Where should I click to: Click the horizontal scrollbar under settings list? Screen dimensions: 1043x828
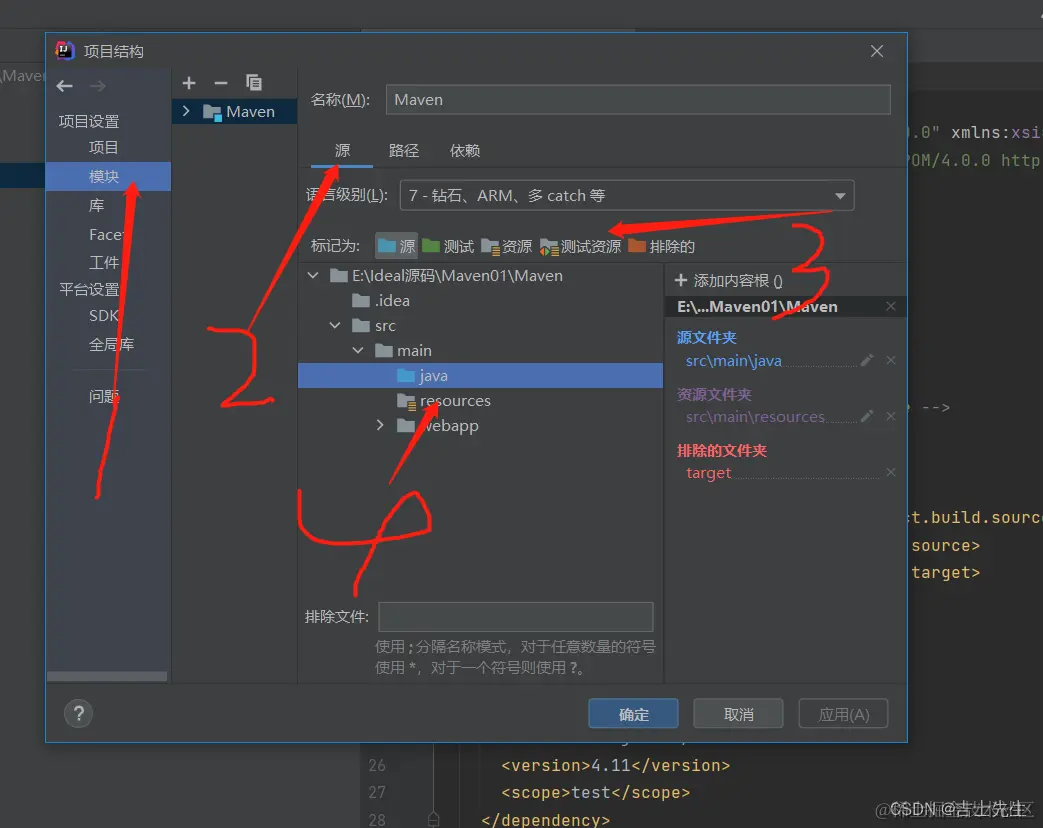(x=106, y=676)
